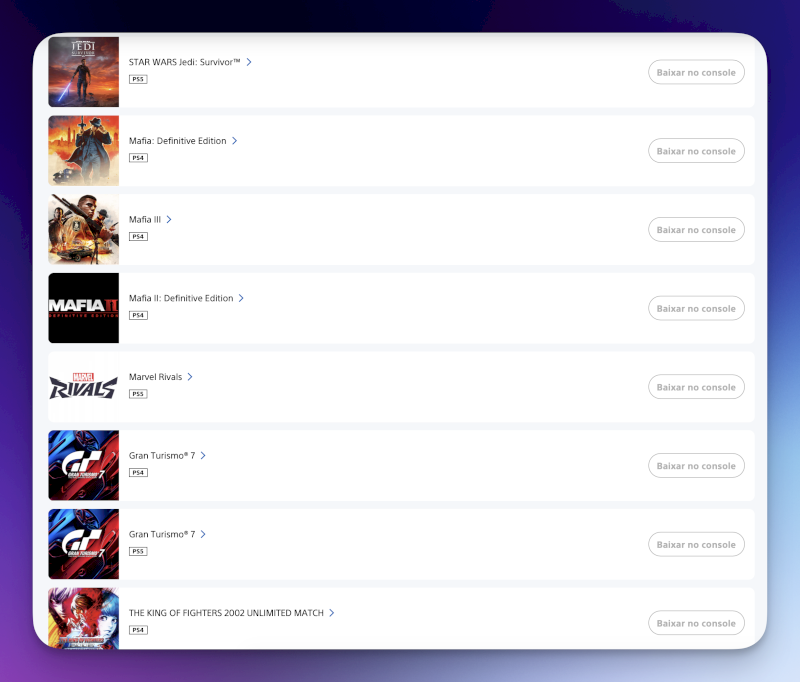Open Gran Turismo 7 title in PS4 row
800x682 pixels.
pyautogui.click(x=162, y=456)
